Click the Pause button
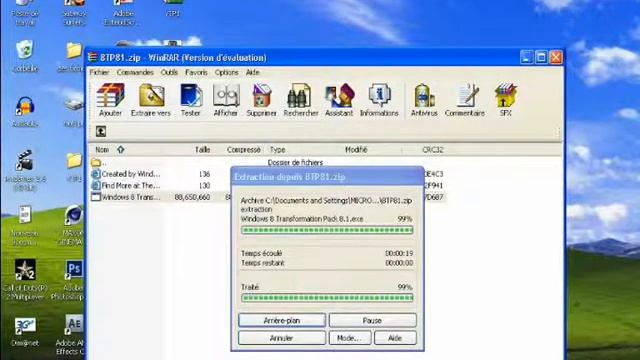The image size is (640, 360). coord(373,320)
